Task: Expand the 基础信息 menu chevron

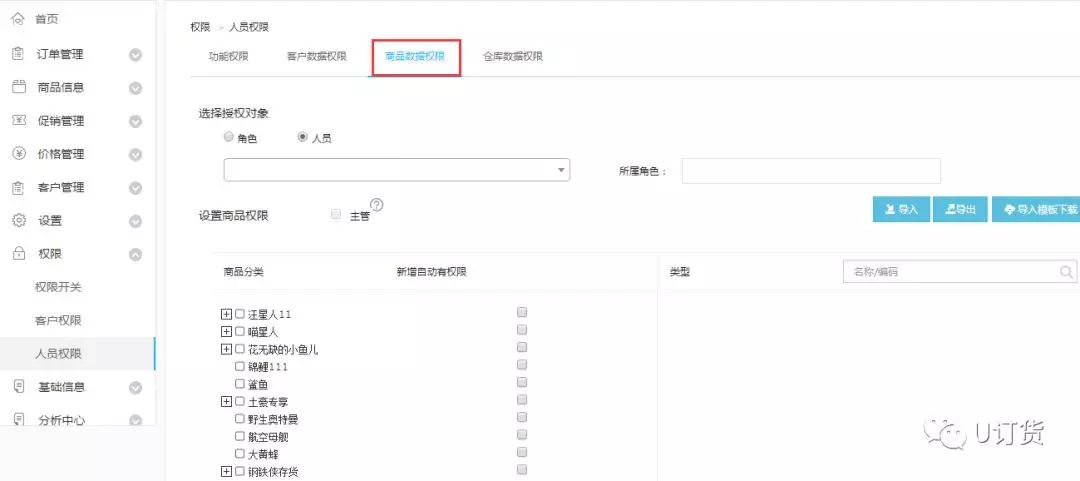Action: click(136, 387)
